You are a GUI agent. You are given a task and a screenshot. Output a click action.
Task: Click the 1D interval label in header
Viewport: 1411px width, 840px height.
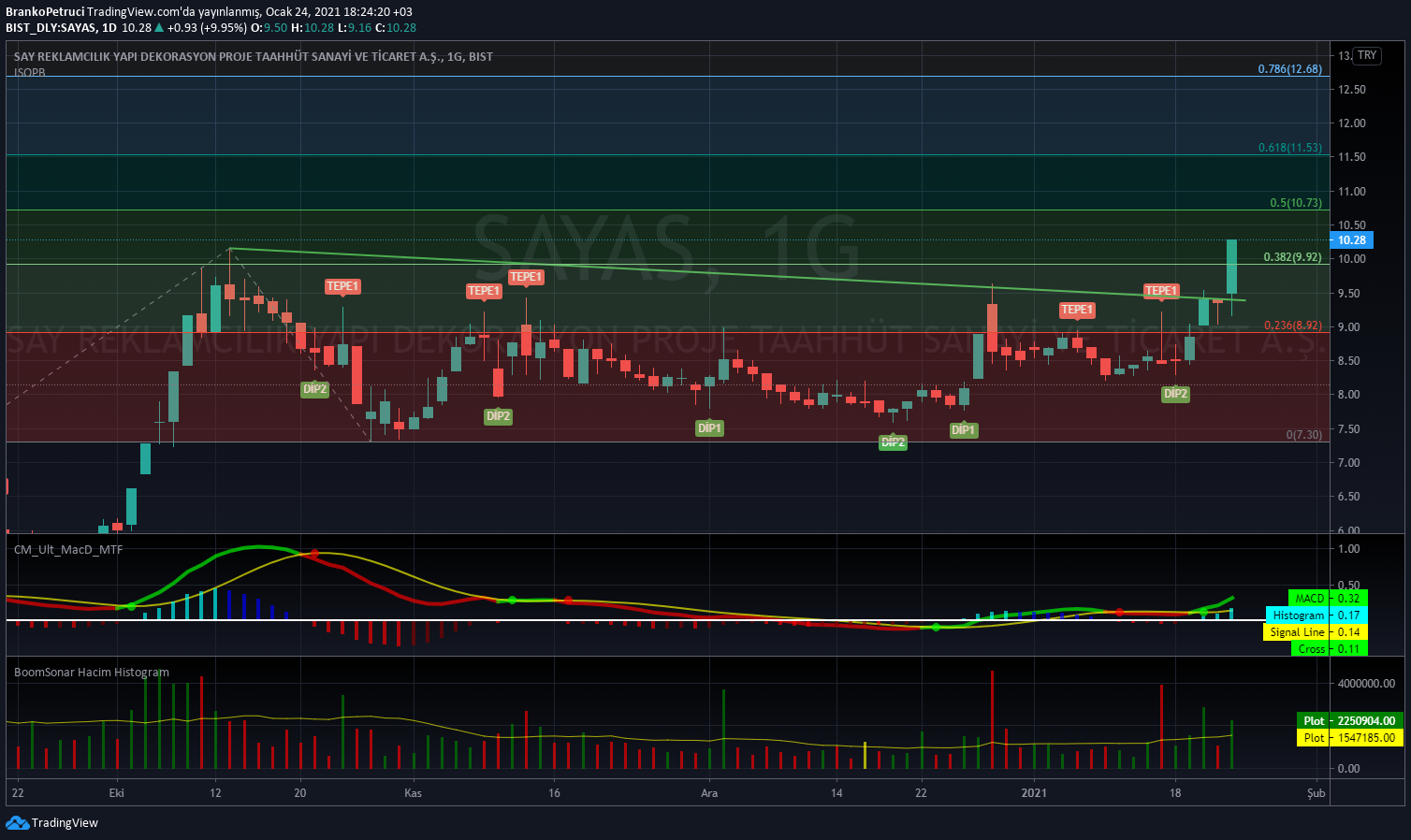(x=109, y=28)
